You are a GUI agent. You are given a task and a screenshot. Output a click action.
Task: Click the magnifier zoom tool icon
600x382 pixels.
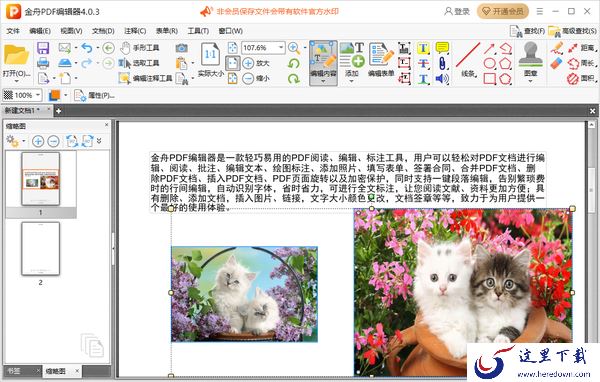pos(294,48)
